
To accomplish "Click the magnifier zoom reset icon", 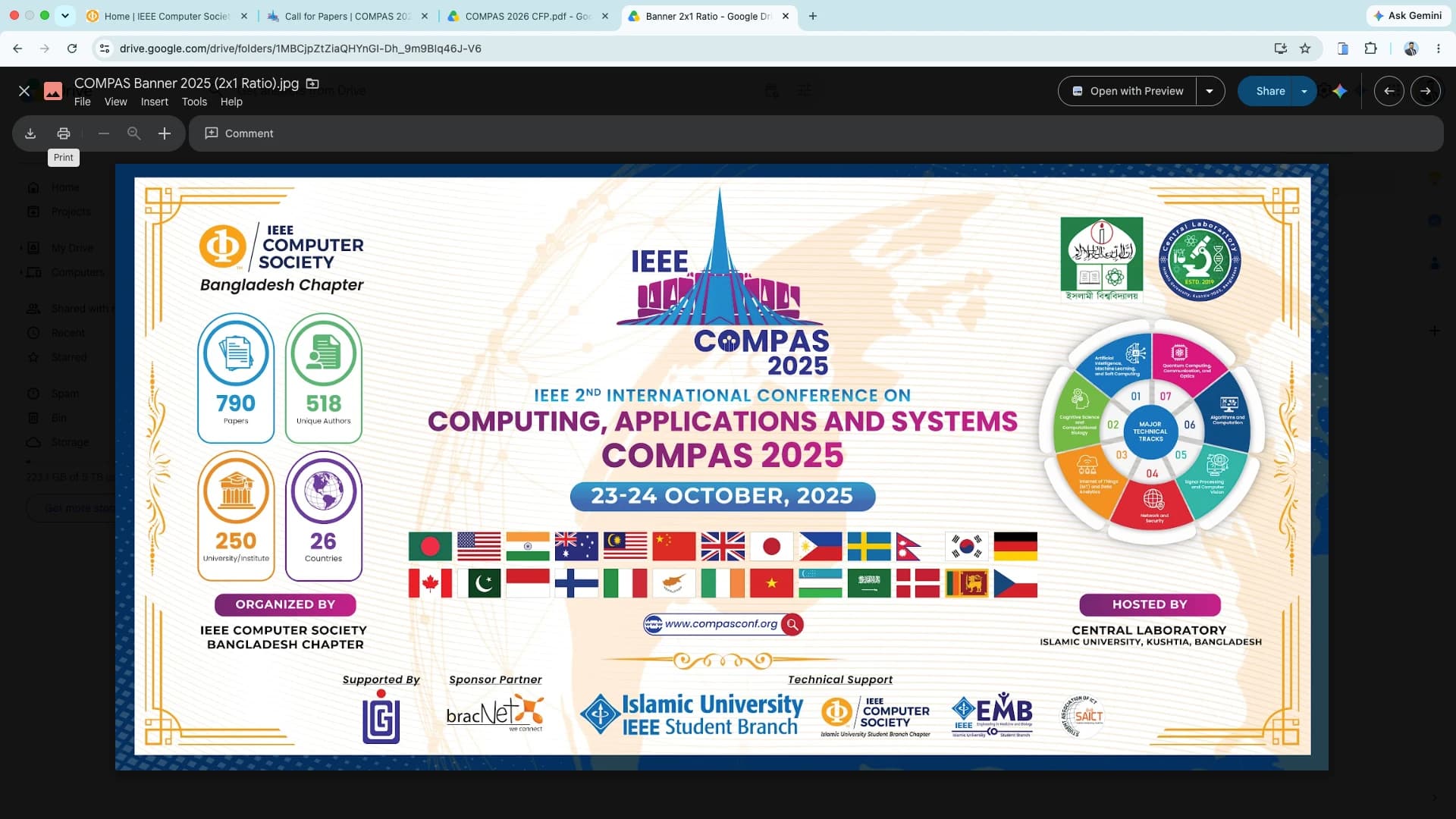I will point(134,133).
